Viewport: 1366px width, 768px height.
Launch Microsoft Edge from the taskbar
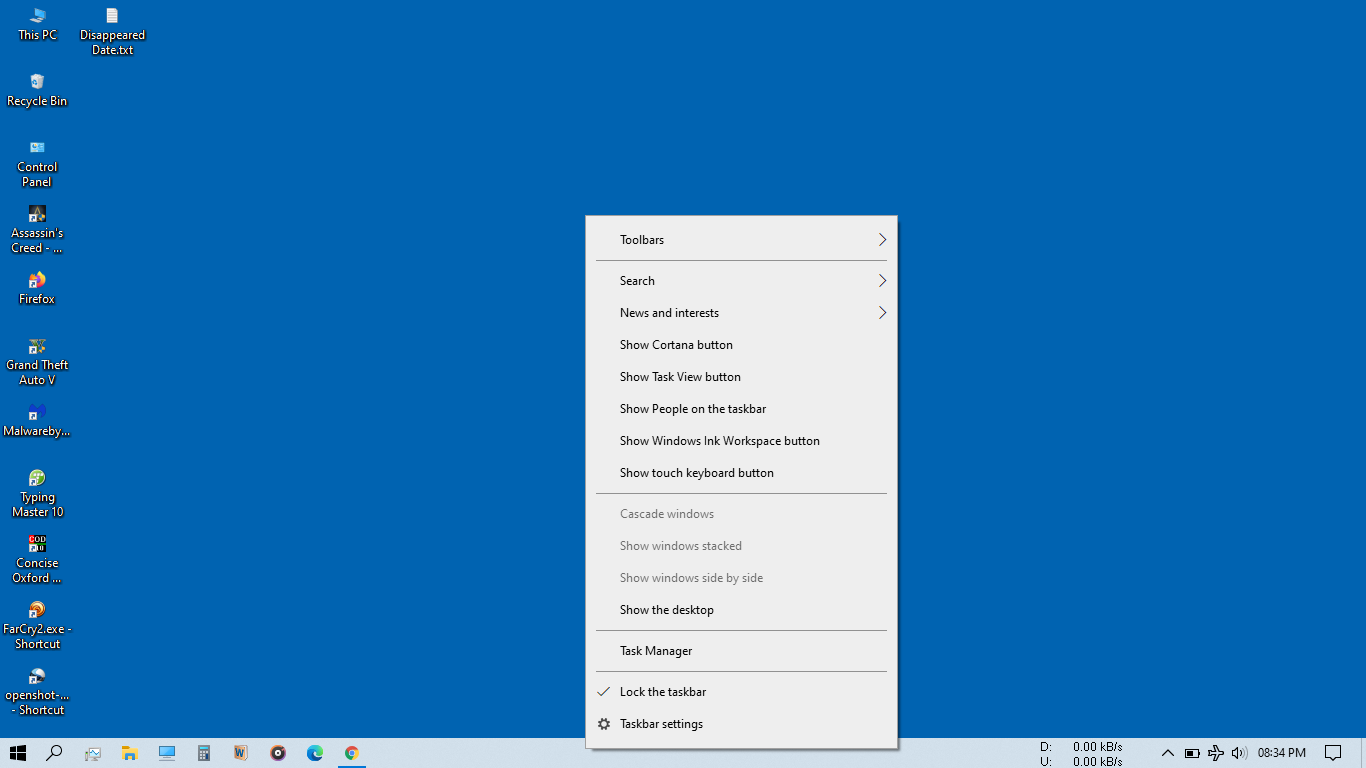coord(314,753)
